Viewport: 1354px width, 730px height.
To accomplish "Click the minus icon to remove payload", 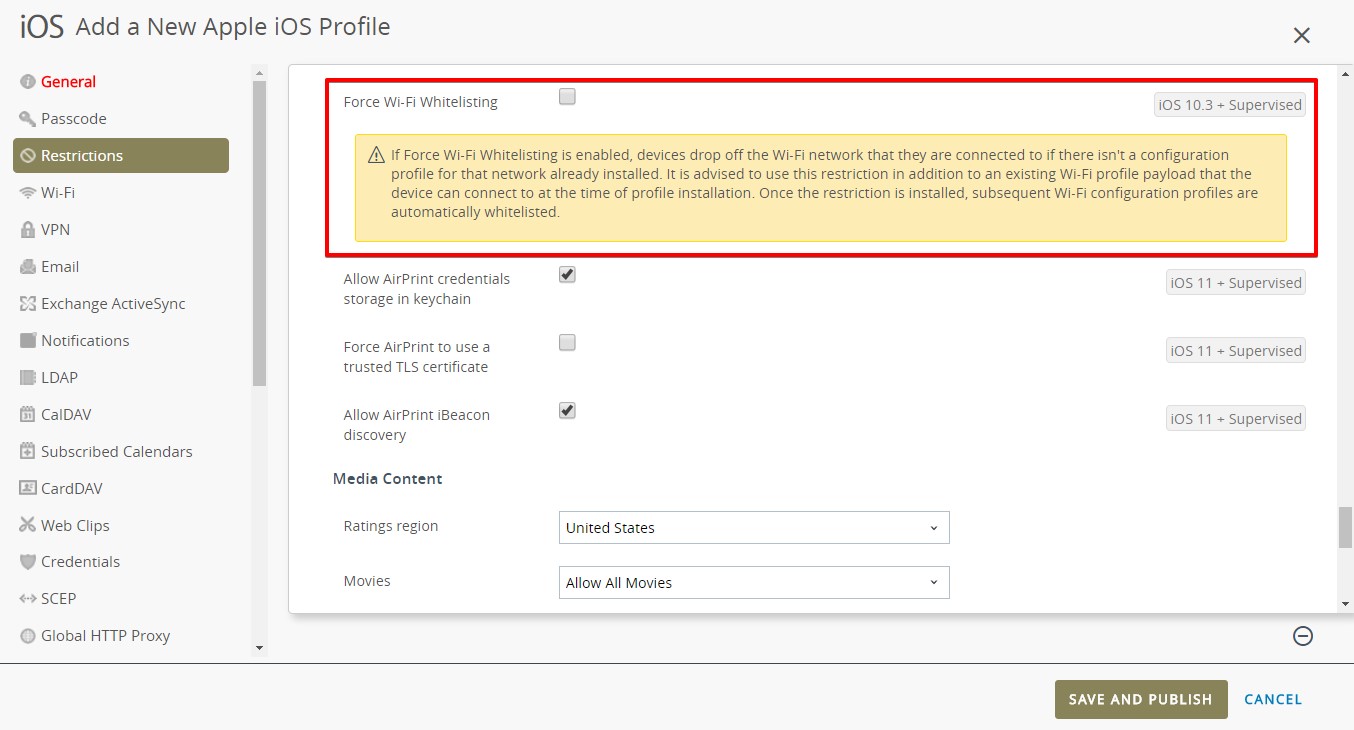I will (1302, 636).
